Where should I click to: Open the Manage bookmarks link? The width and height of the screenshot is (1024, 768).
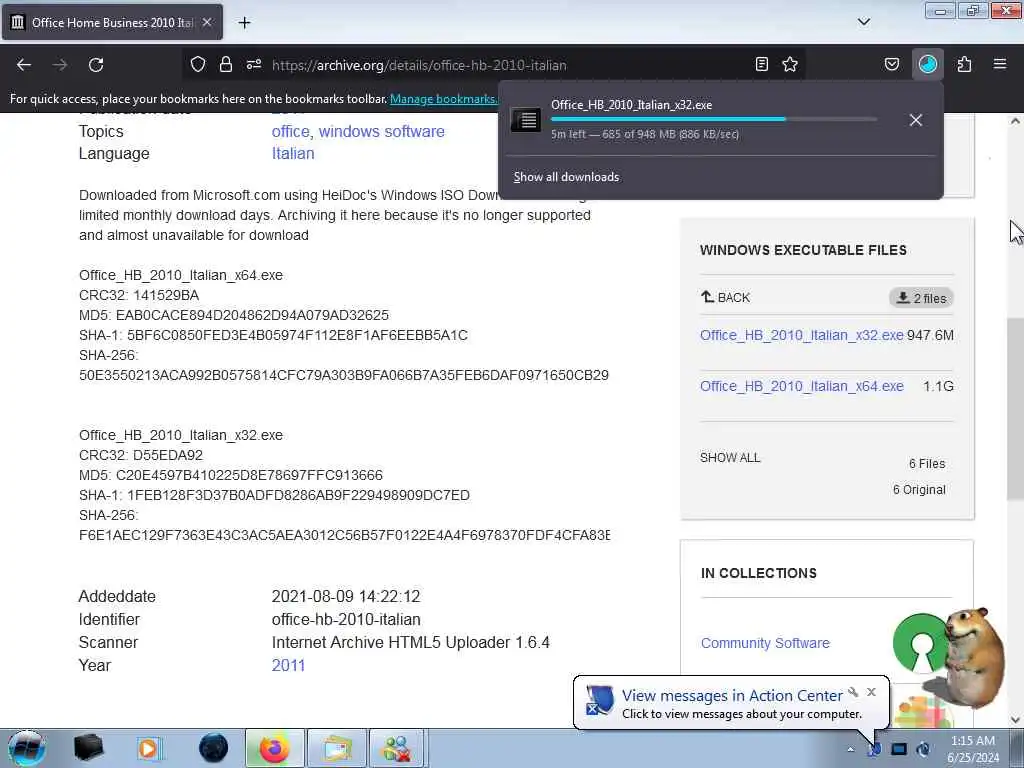[443, 99]
